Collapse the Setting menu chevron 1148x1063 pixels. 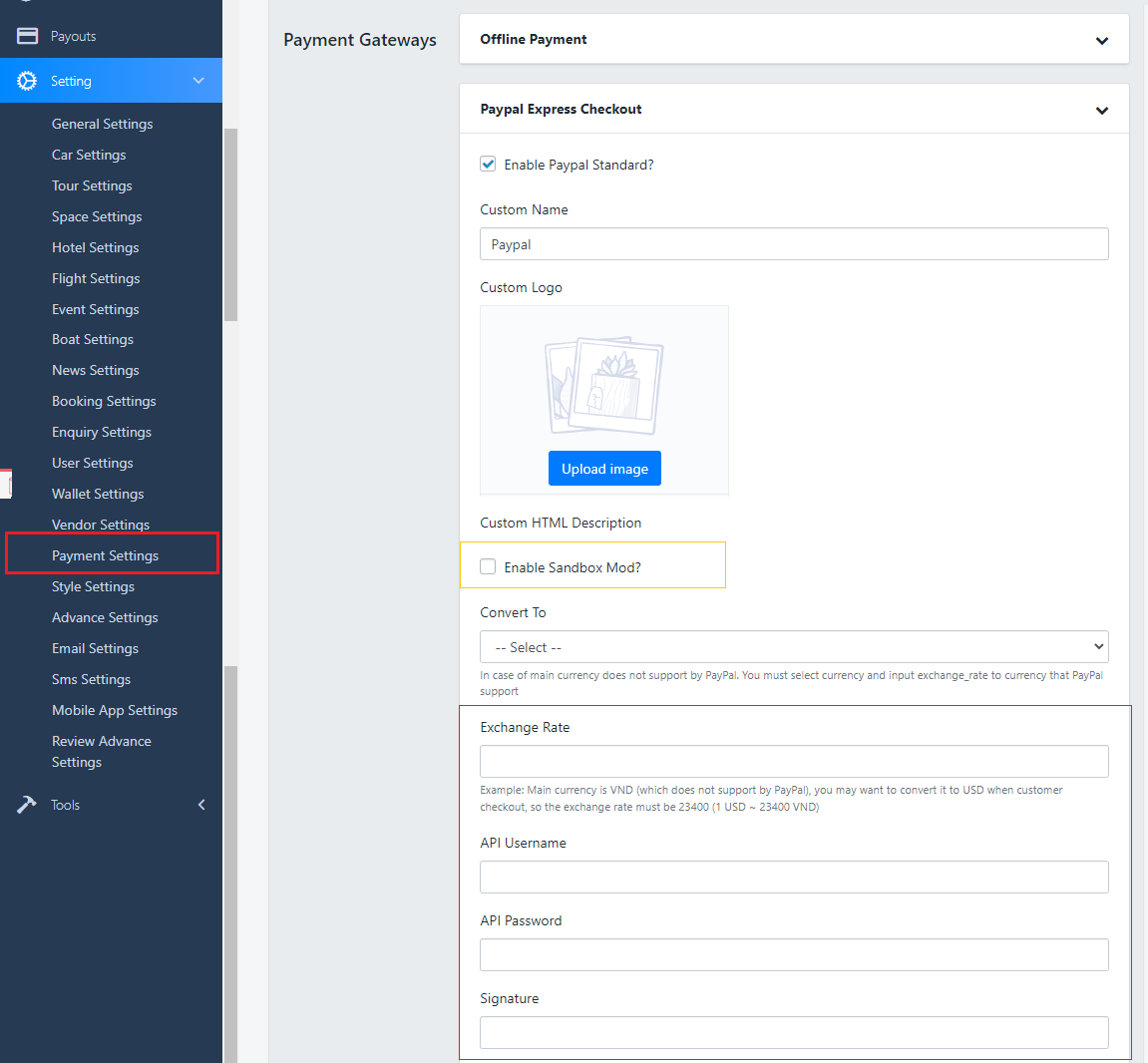198,81
